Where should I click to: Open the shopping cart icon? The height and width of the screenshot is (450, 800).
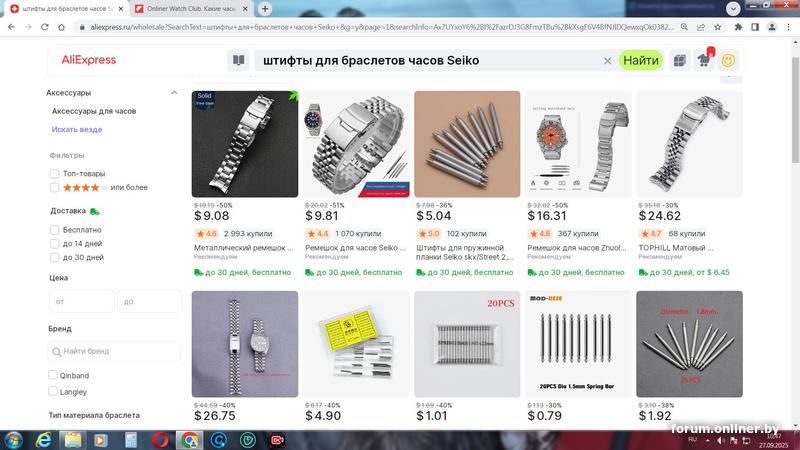coord(704,60)
